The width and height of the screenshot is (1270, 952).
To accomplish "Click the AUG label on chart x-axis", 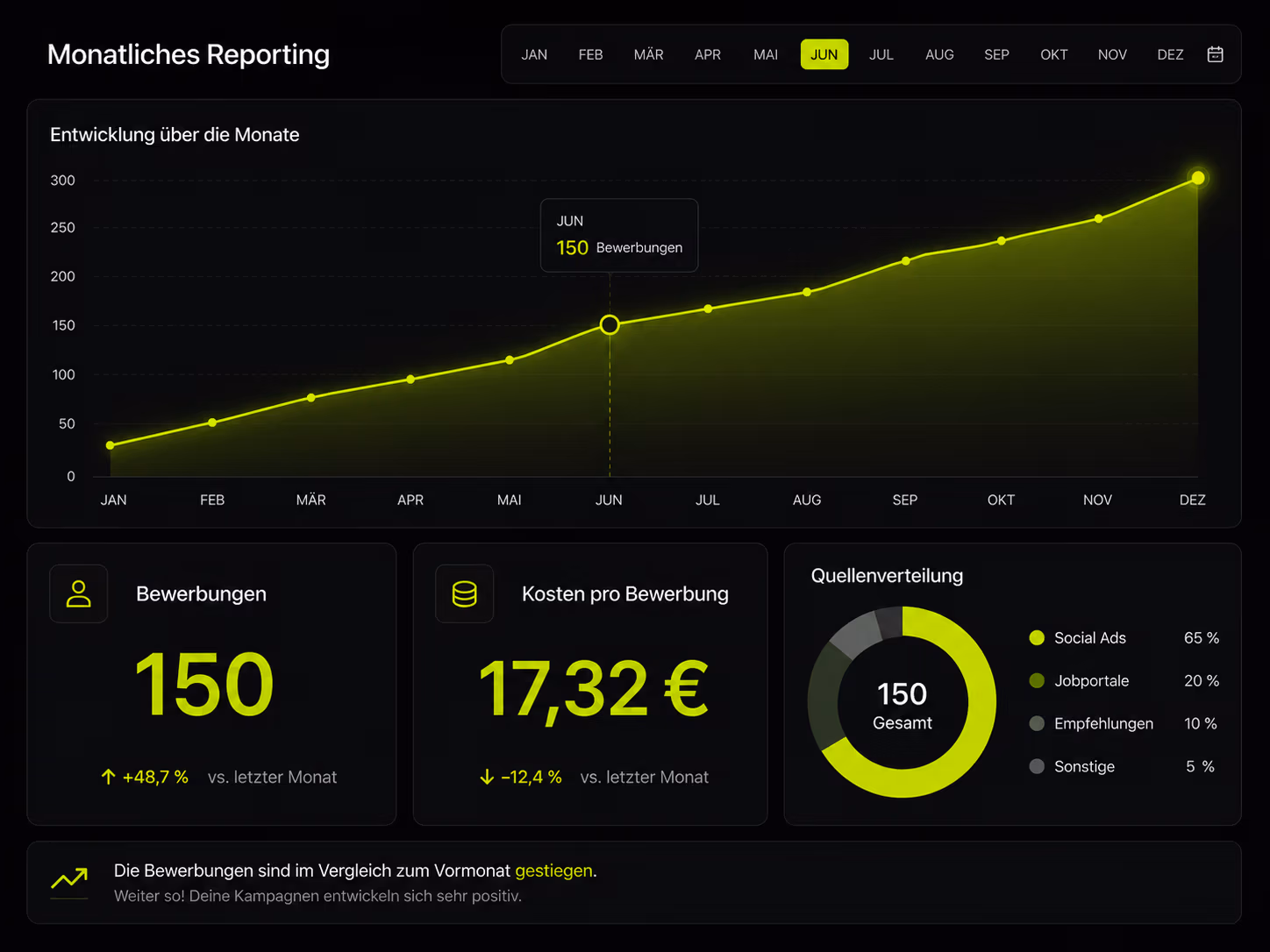I will (807, 500).
